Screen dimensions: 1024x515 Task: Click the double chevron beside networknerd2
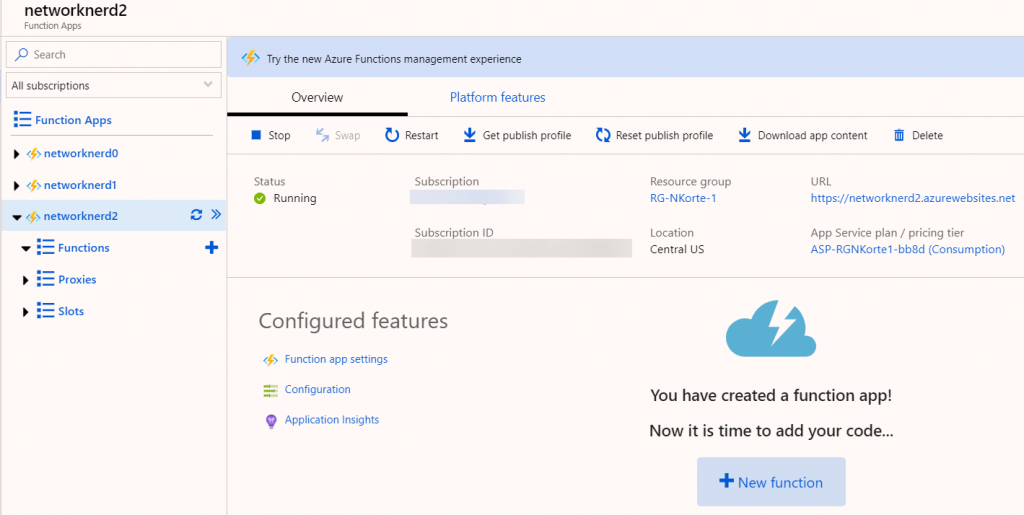(x=217, y=215)
